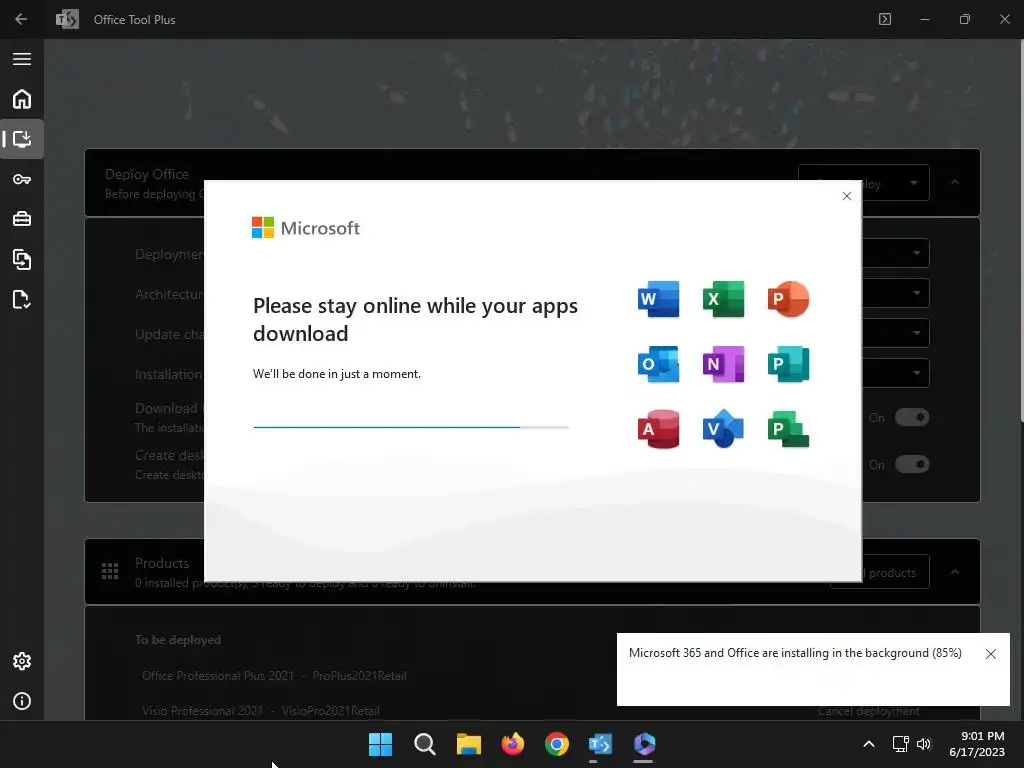1024x768 pixels.
Task: Open taskbar Search
Action: [424, 744]
